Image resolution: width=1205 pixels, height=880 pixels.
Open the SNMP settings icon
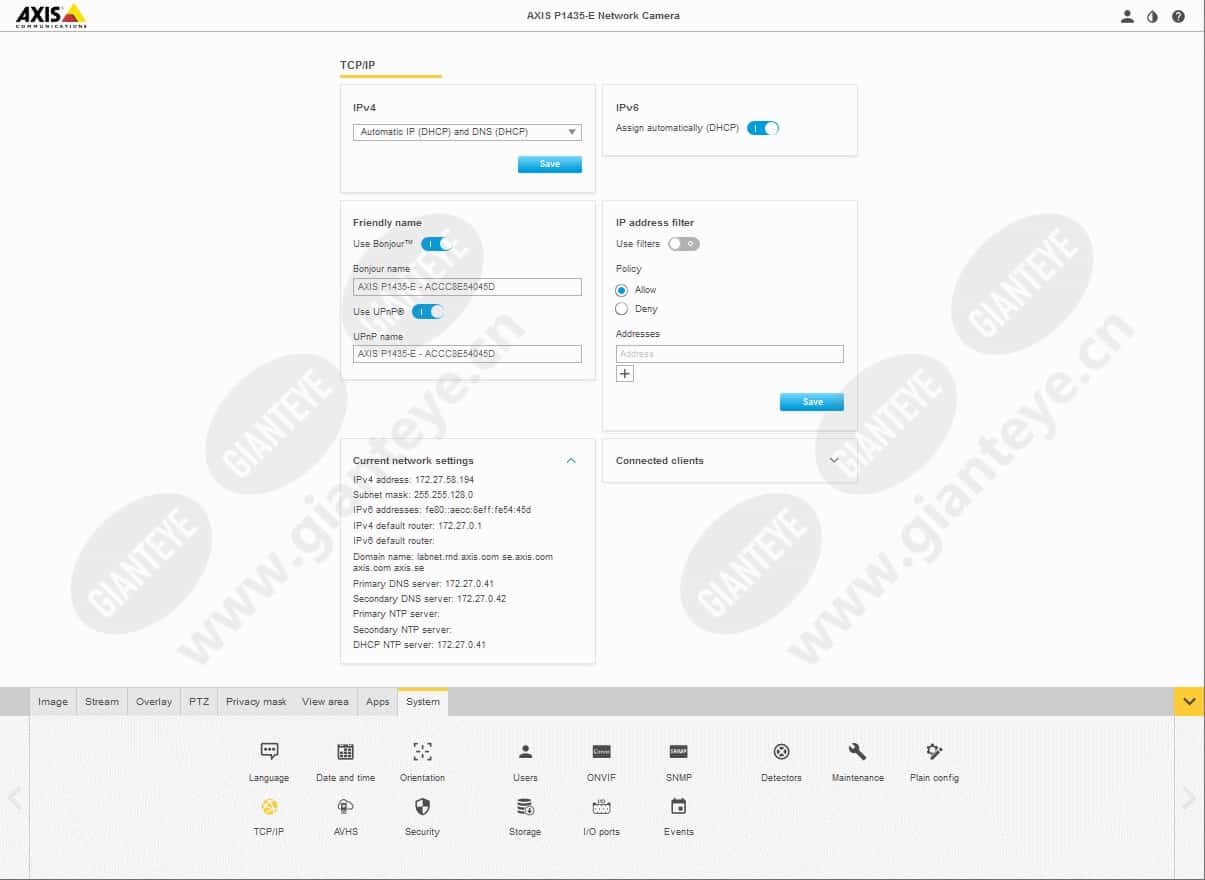coord(678,752)
